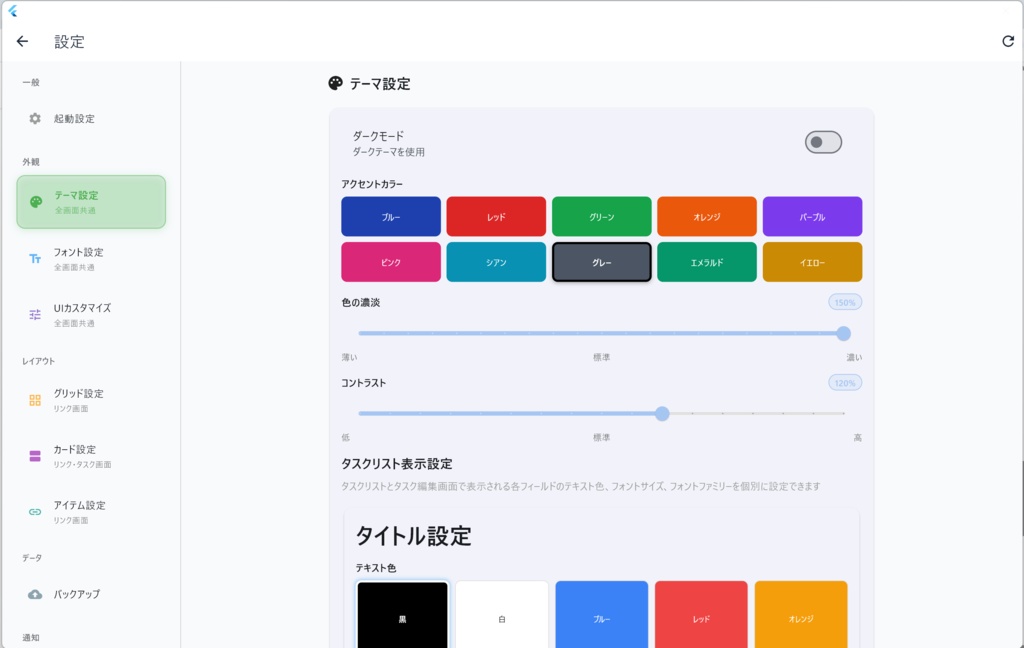Screen dimensions: 1024x648
Task: Choose the 白 text color swatch
Action: point(501,616)
